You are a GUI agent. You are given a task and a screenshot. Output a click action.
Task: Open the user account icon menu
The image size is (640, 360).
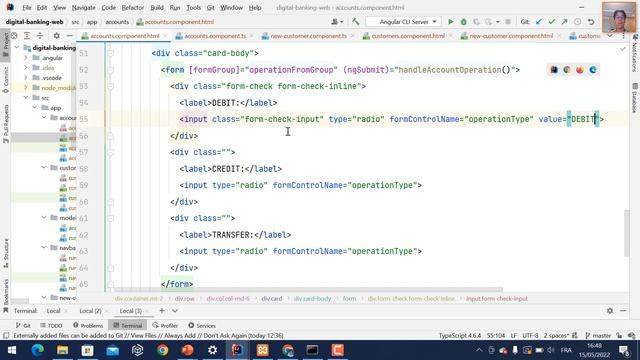click(x=336, y=22)
